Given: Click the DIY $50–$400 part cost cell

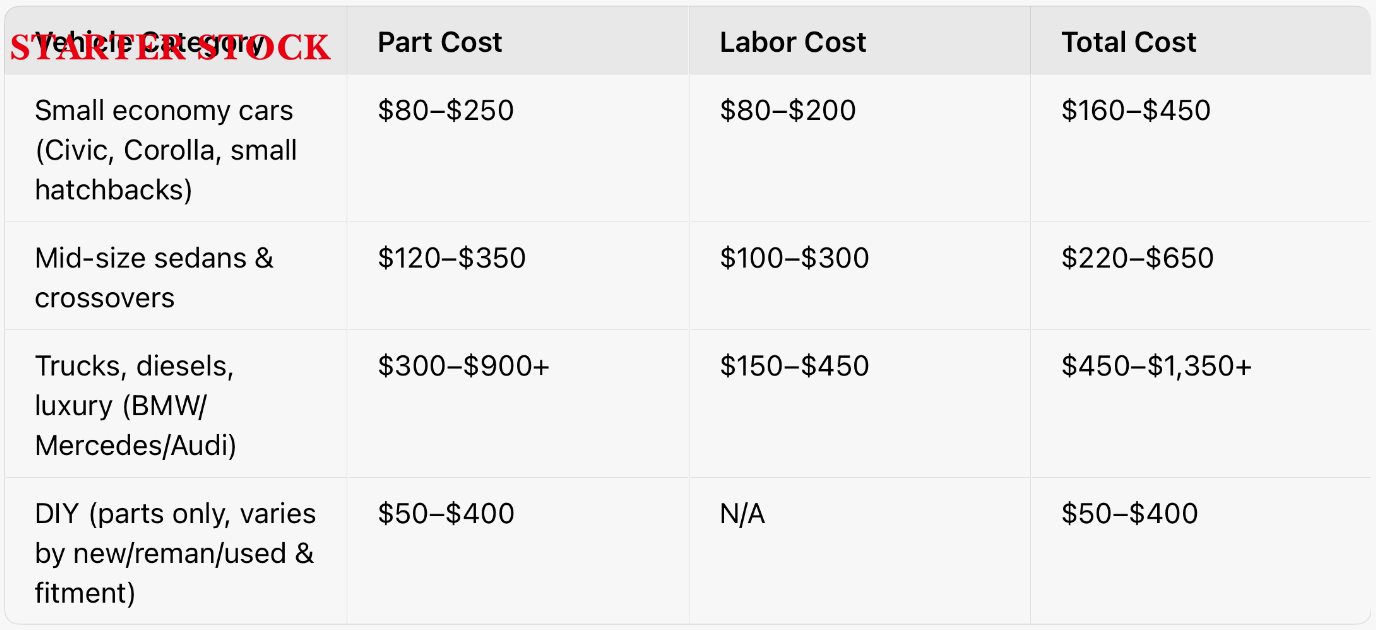Looking at the screenshot, I should click(446, 514).
